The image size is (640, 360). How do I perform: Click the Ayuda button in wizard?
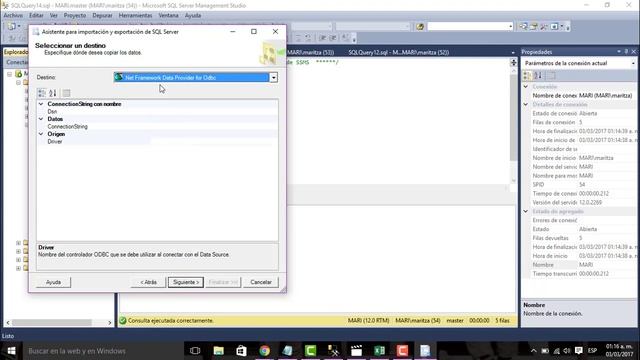tap(53, 282)
